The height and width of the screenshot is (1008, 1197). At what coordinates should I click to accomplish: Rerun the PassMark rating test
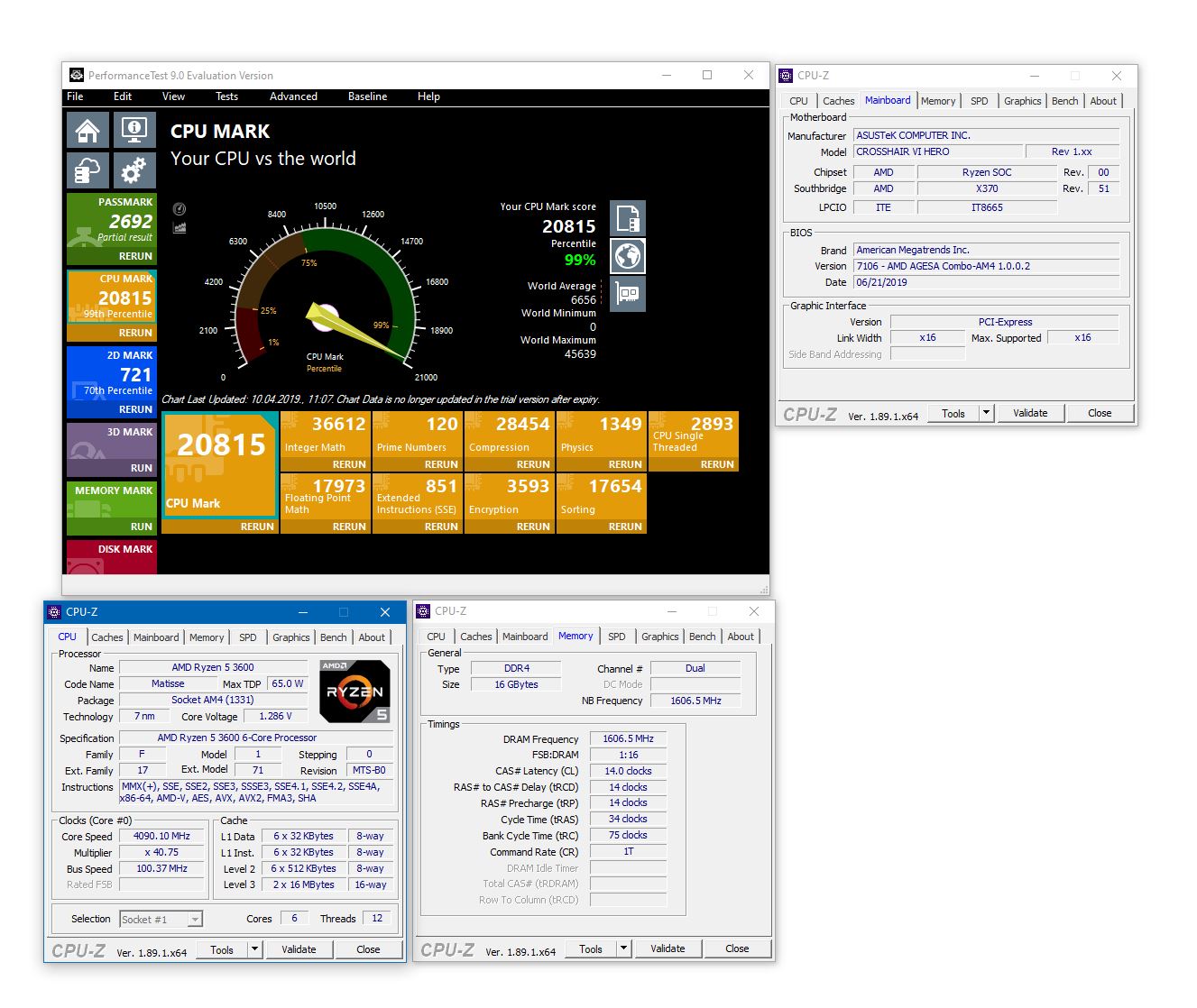click(x=135, y=256)
